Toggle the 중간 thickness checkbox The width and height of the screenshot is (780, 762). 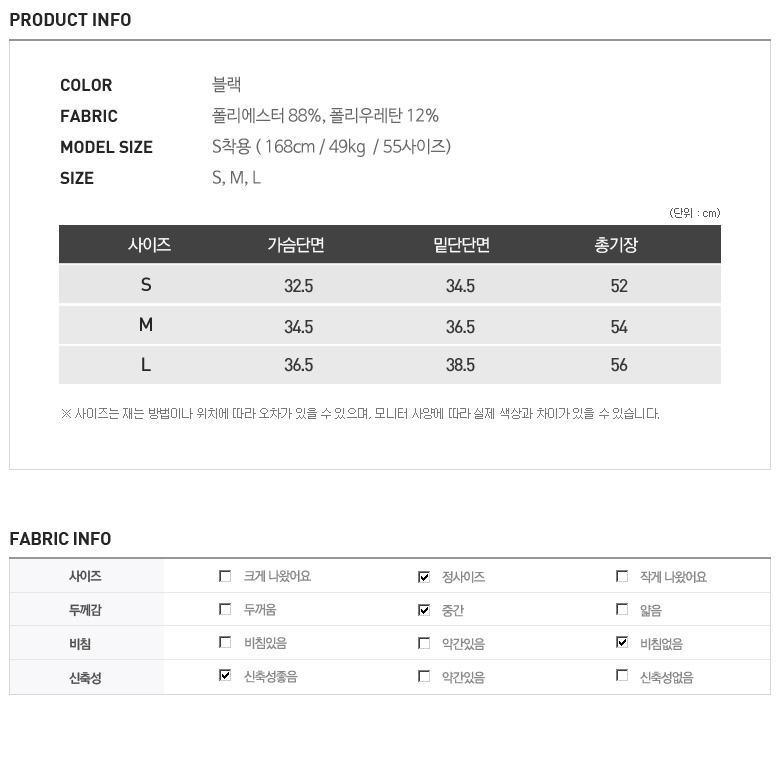[424, 610]
